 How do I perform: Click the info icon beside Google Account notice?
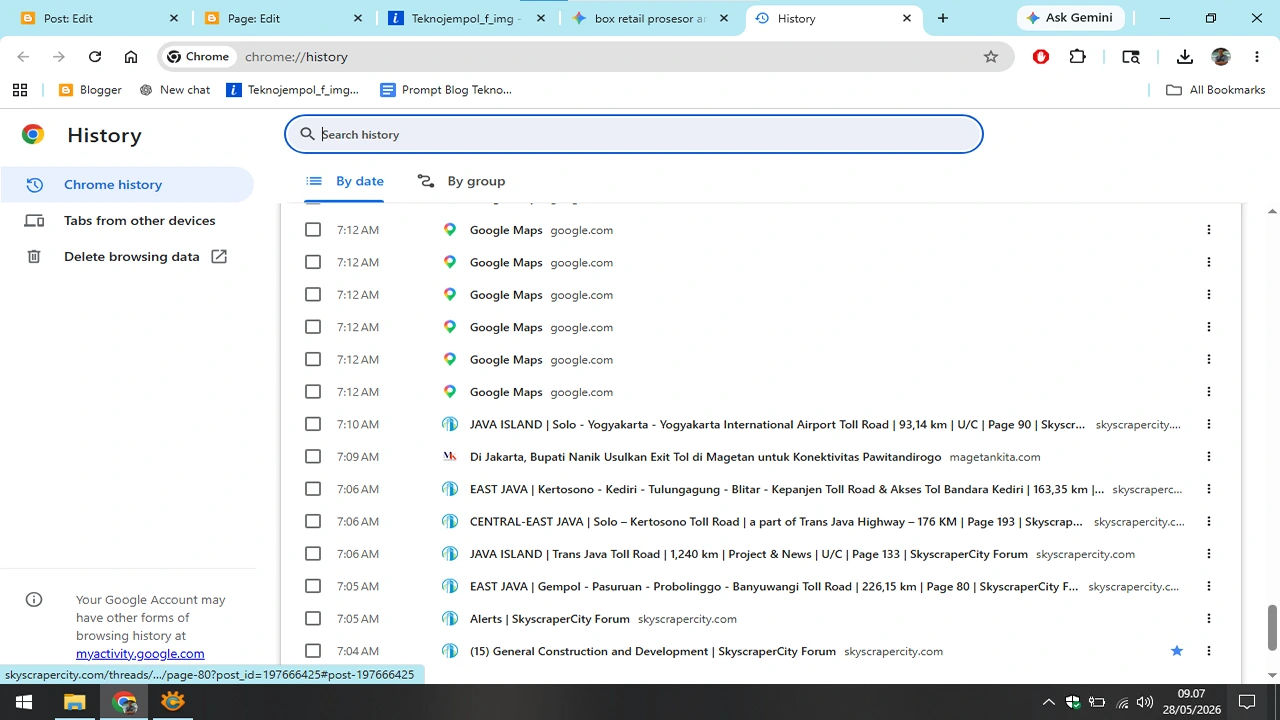pyautogui.click(x=34, y=600)
